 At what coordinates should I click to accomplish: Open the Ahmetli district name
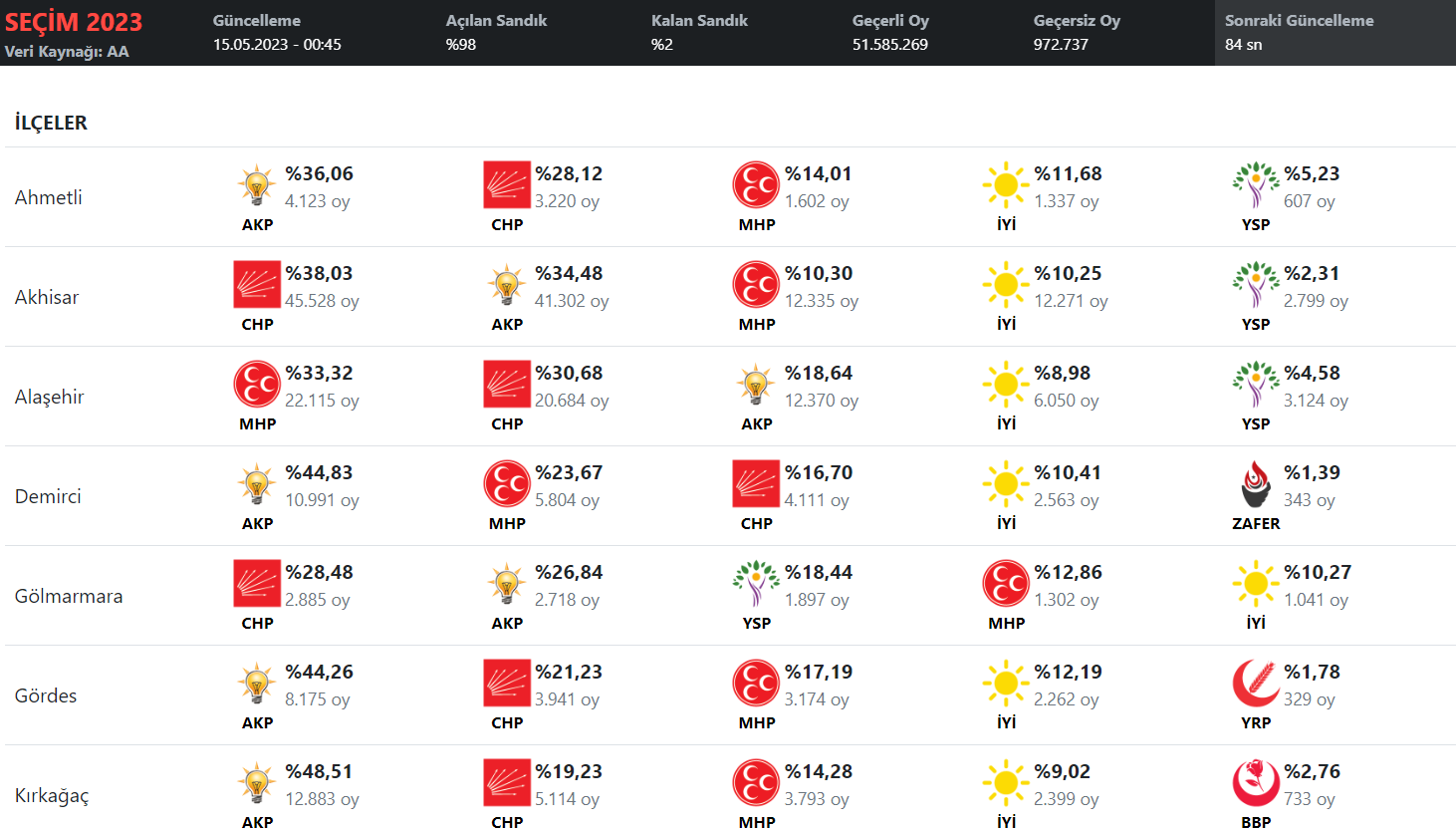pos(49,197)
